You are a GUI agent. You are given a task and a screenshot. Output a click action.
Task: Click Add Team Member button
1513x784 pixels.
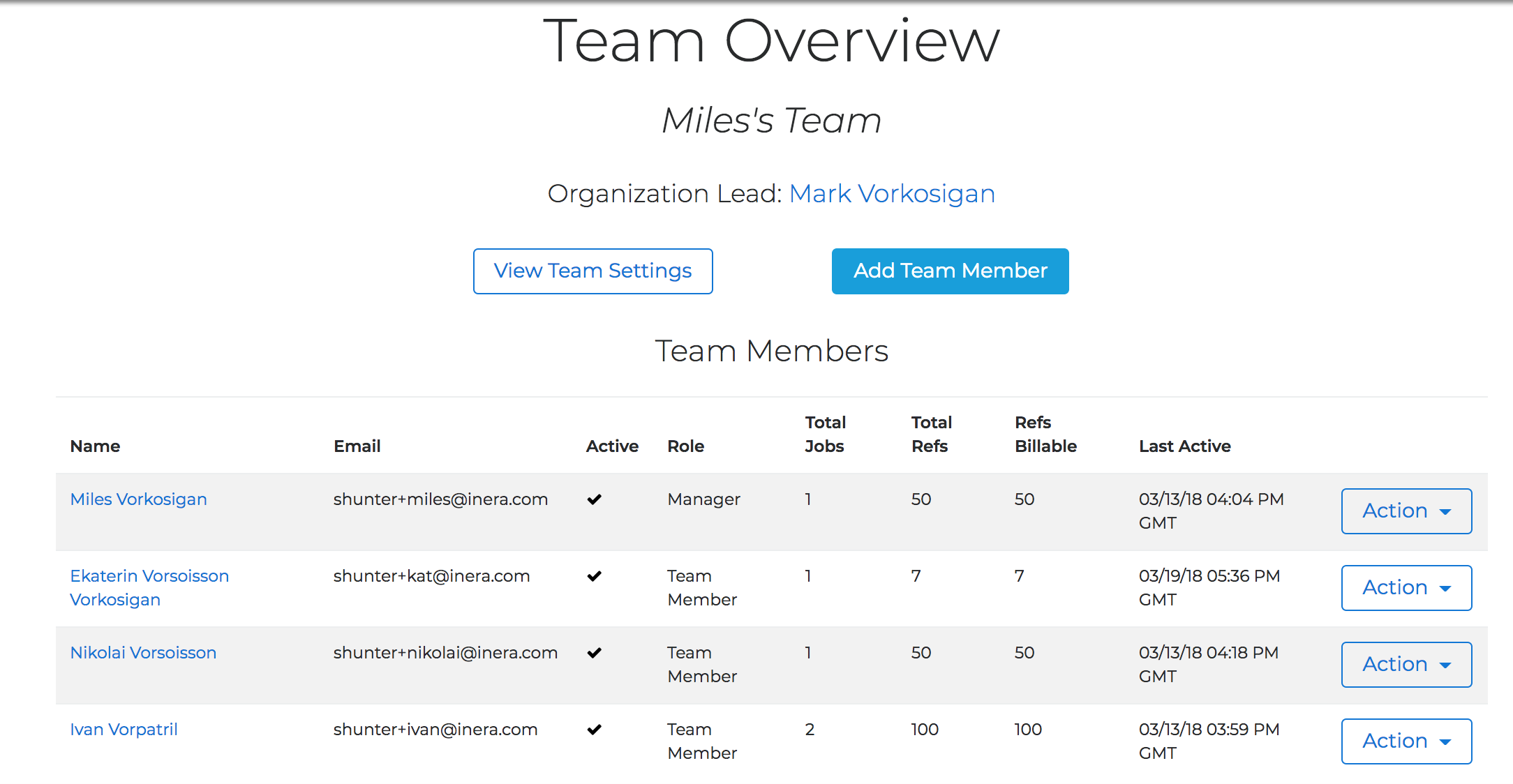(950, 271)
